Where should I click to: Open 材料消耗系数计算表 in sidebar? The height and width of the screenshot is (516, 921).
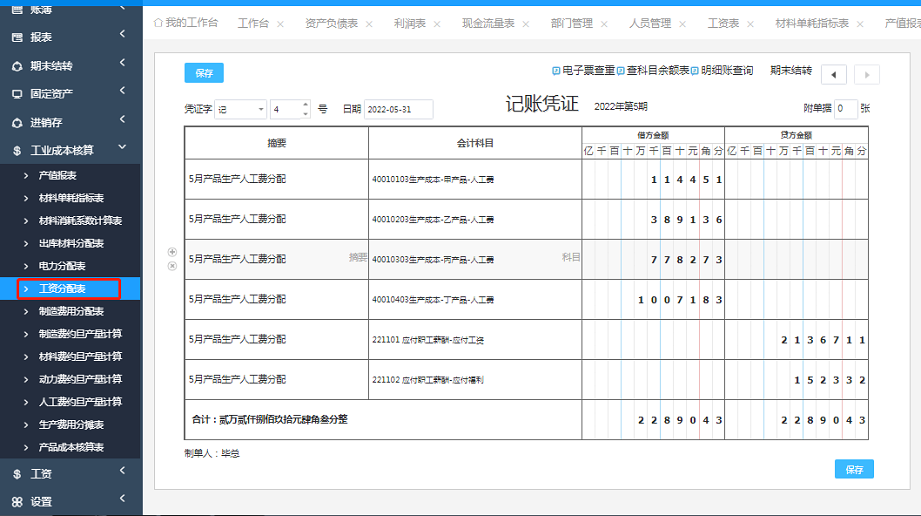point(80,221)
